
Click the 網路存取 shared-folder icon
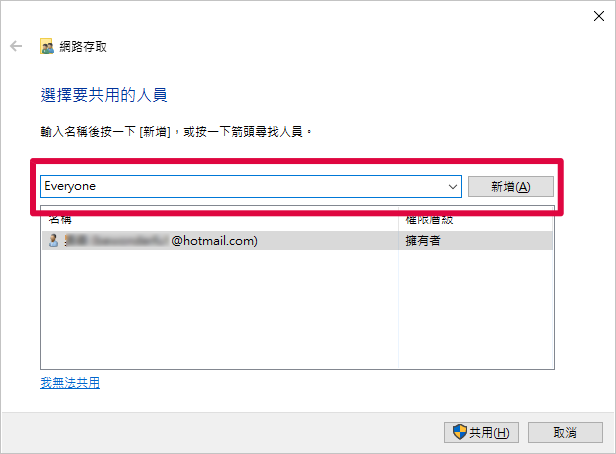(47, 46)
